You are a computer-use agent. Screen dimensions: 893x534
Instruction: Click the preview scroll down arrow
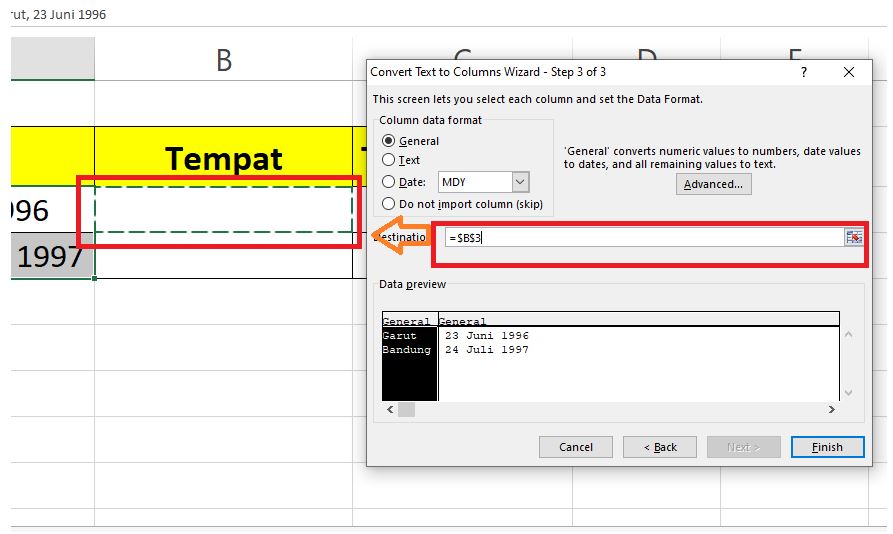point(849,393)
